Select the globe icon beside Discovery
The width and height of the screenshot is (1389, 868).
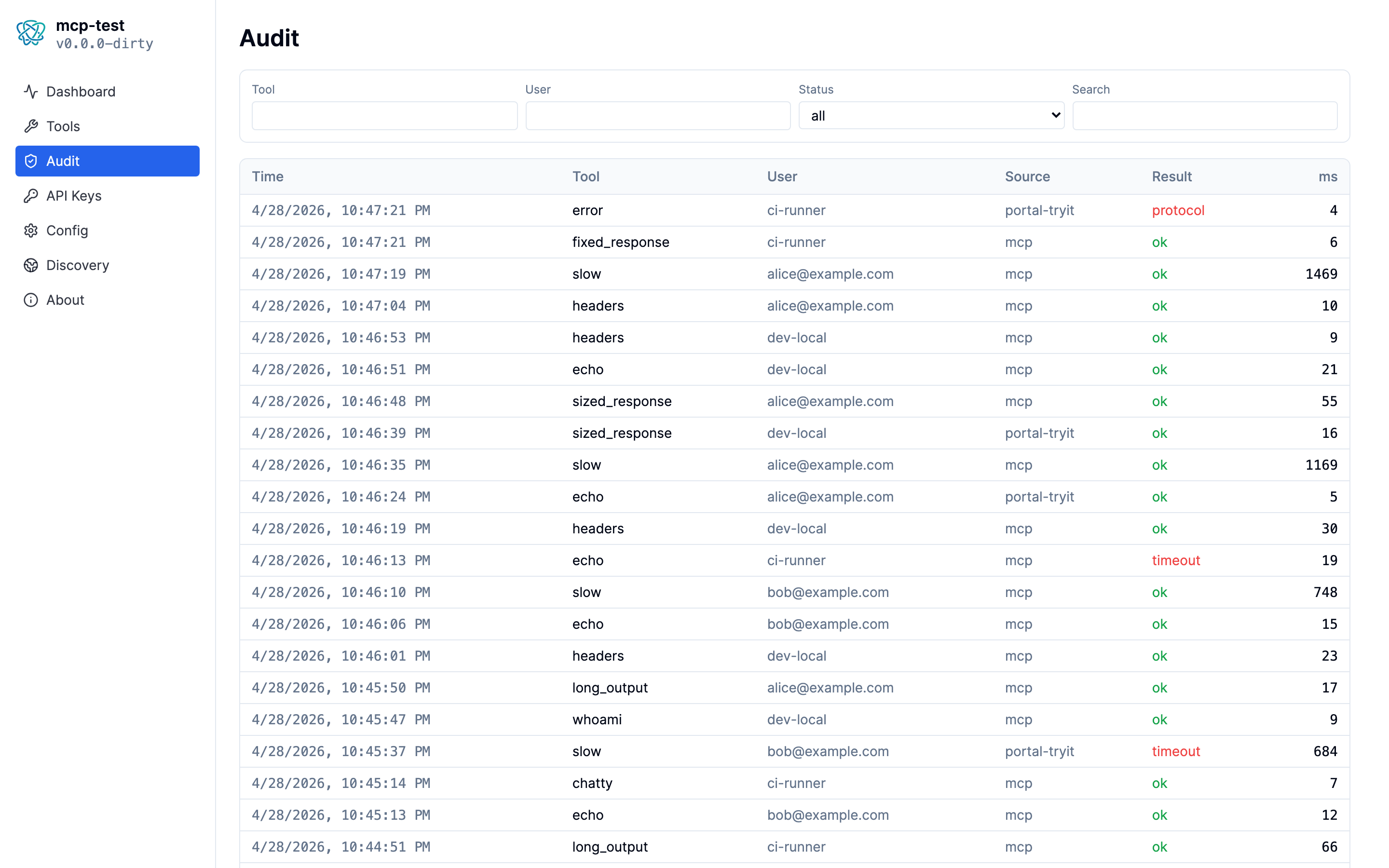[x=31, y=265]
